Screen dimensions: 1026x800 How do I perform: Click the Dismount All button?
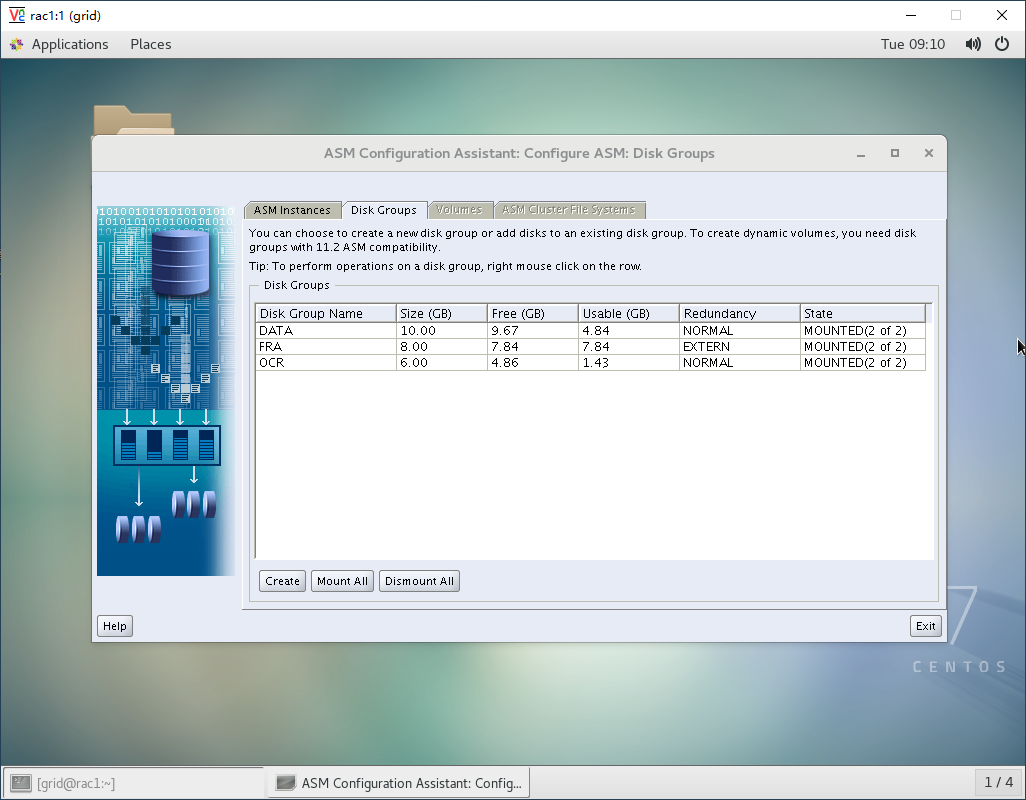coord(419,581)
